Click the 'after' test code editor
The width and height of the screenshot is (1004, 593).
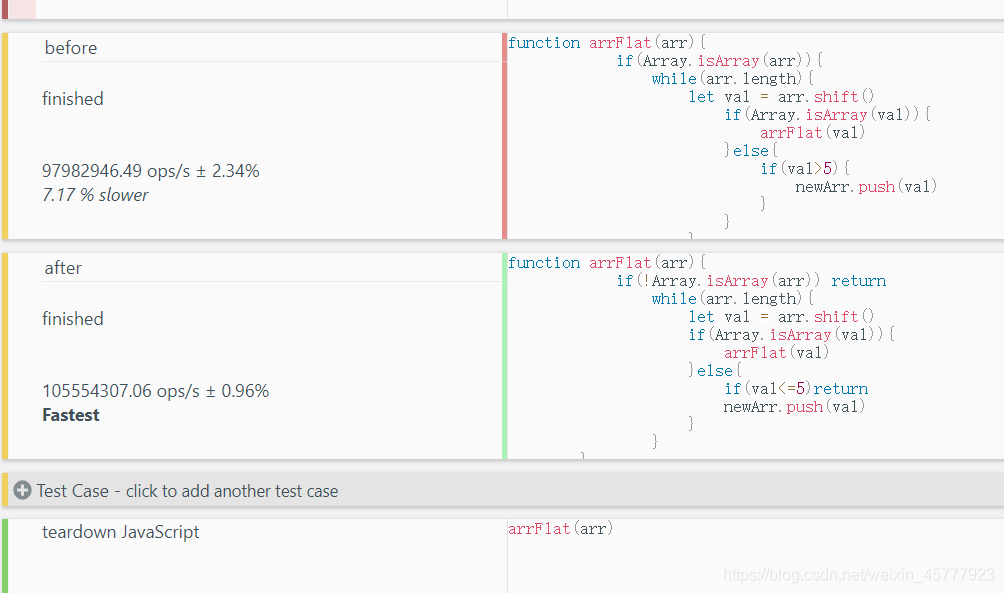[756, 356]
